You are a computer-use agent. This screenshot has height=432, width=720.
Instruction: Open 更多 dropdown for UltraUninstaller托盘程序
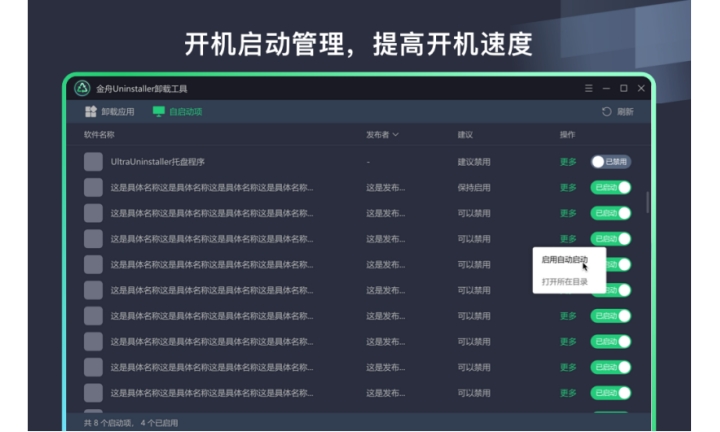coord(567,161)
